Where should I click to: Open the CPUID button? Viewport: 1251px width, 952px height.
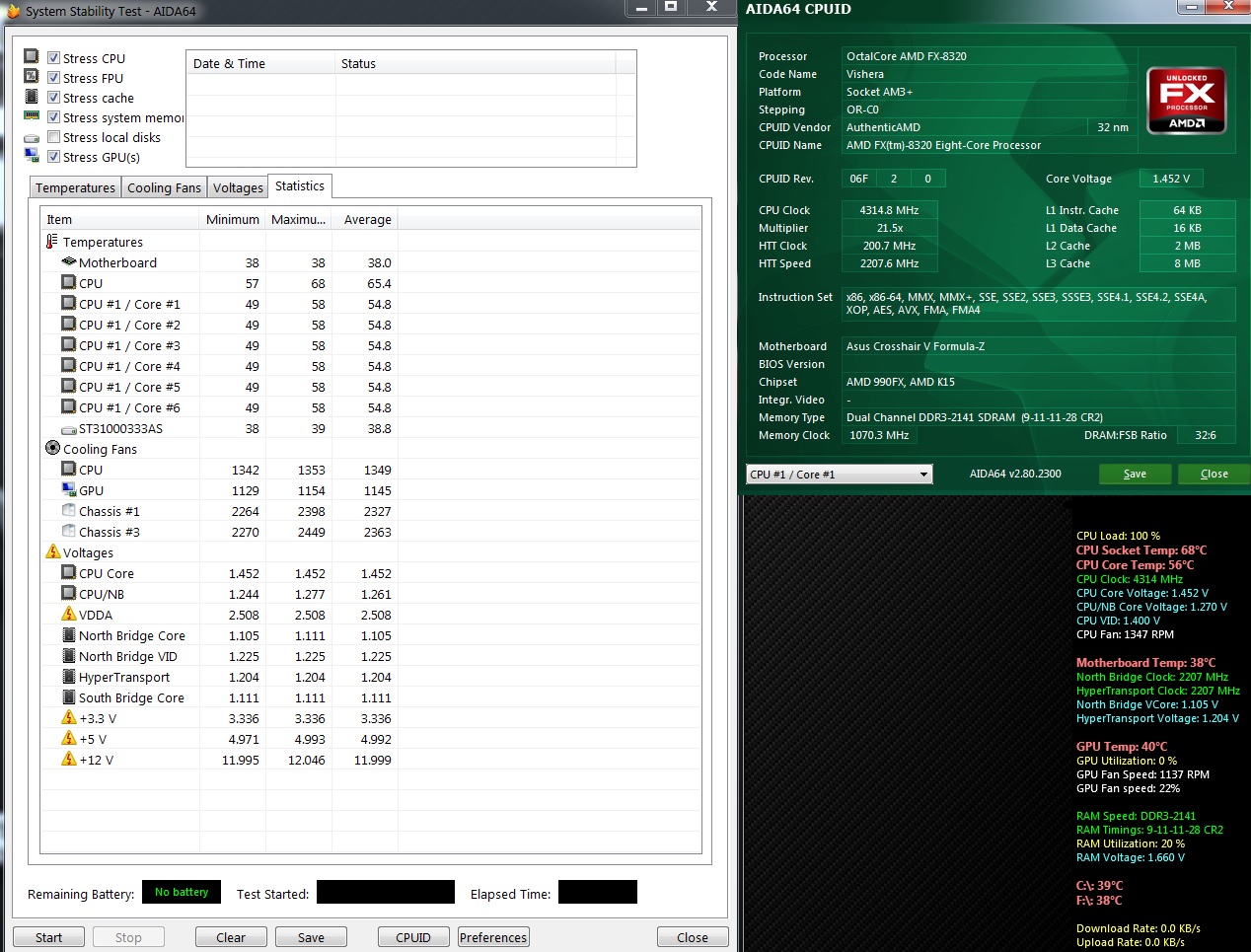click(413, 937)
